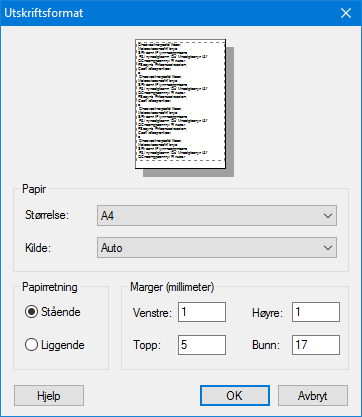Image resolution: width=362 pixels, height=417 pixels.
Task: Click the Stående label text
Action: [61, 312]
